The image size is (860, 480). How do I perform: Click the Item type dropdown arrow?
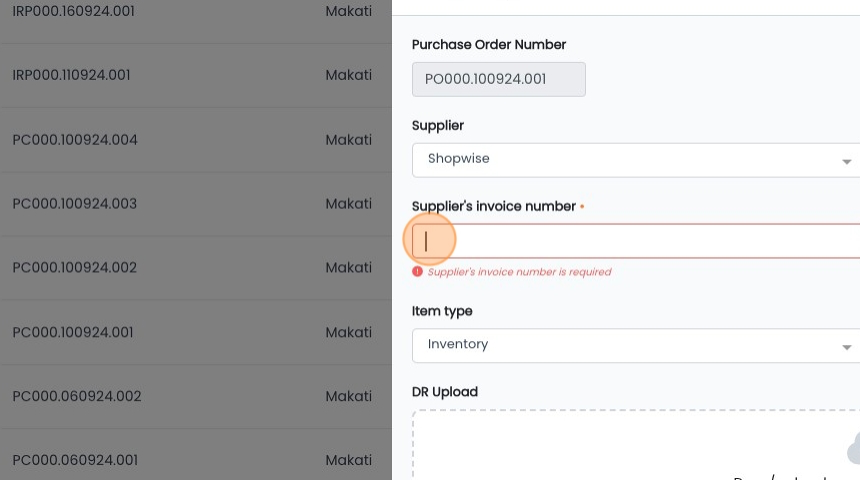pos(846,347)
